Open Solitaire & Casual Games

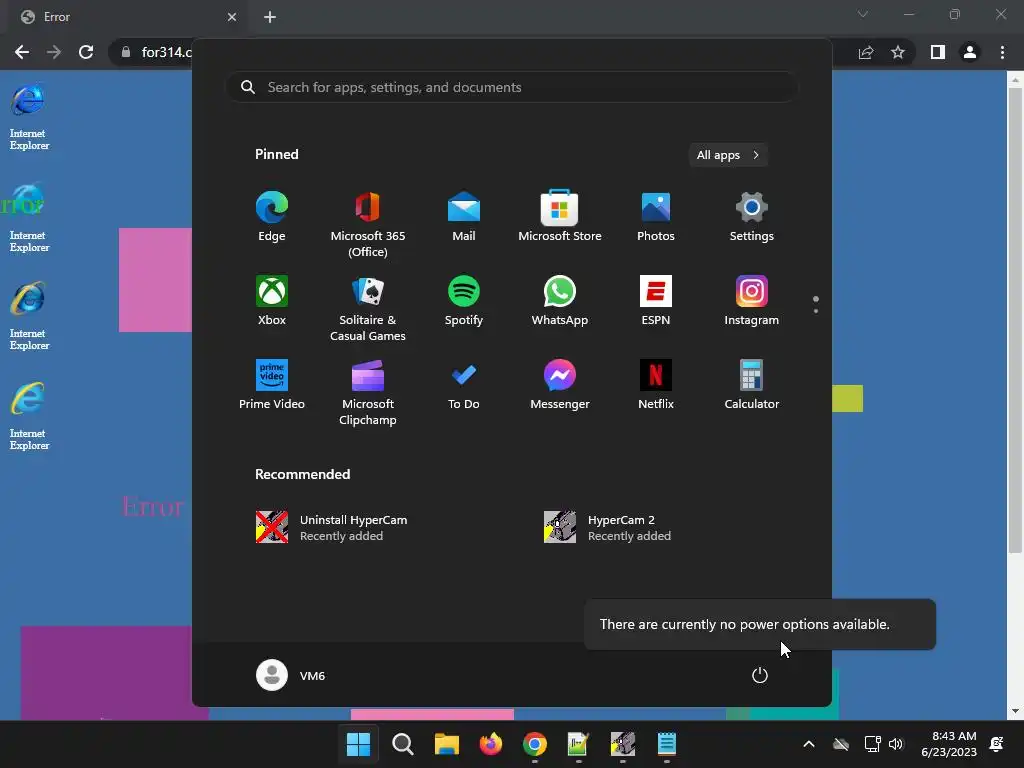pyautogui.click(x=368, y=309)
